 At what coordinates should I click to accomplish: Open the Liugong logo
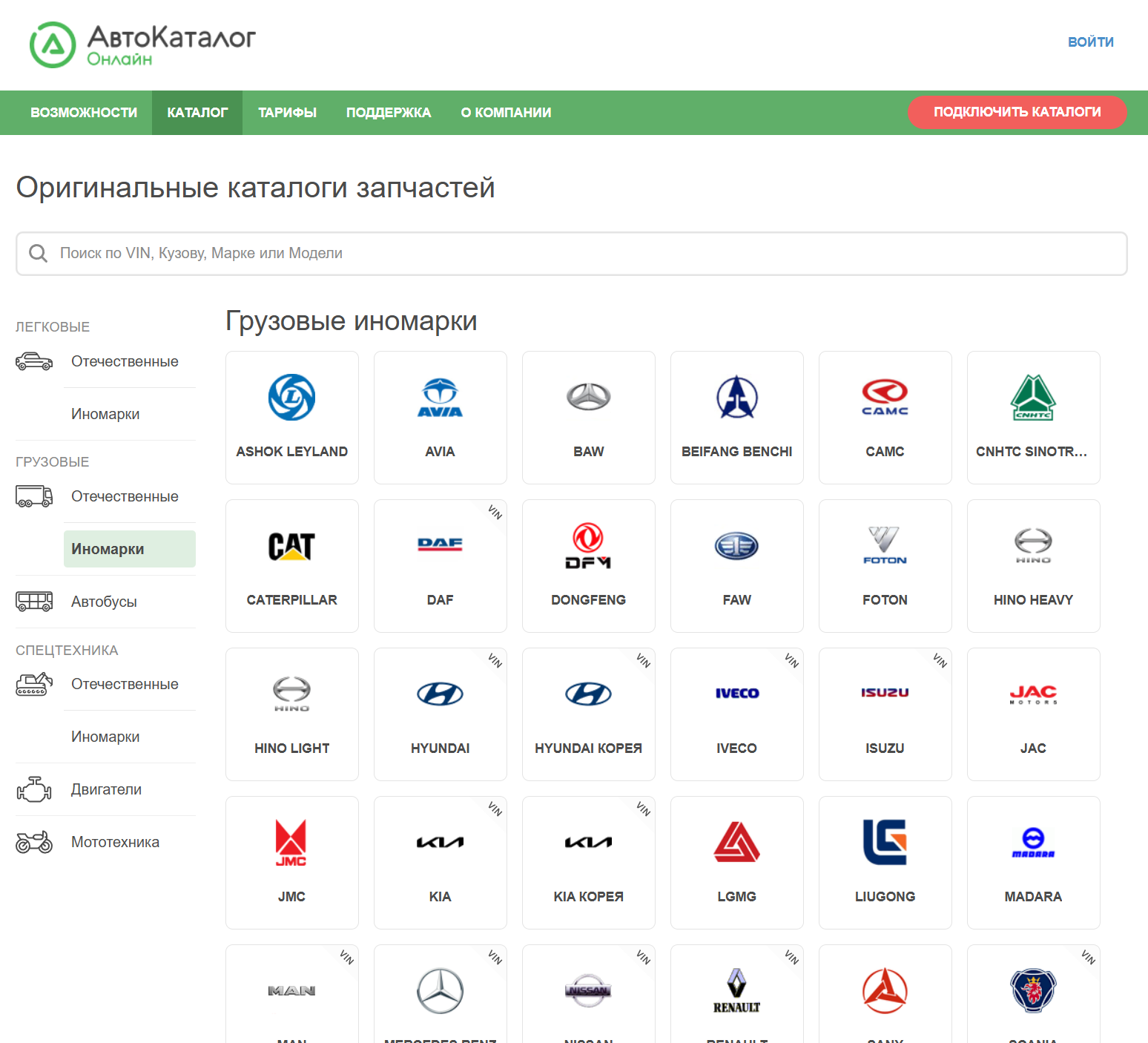point(885,842)
